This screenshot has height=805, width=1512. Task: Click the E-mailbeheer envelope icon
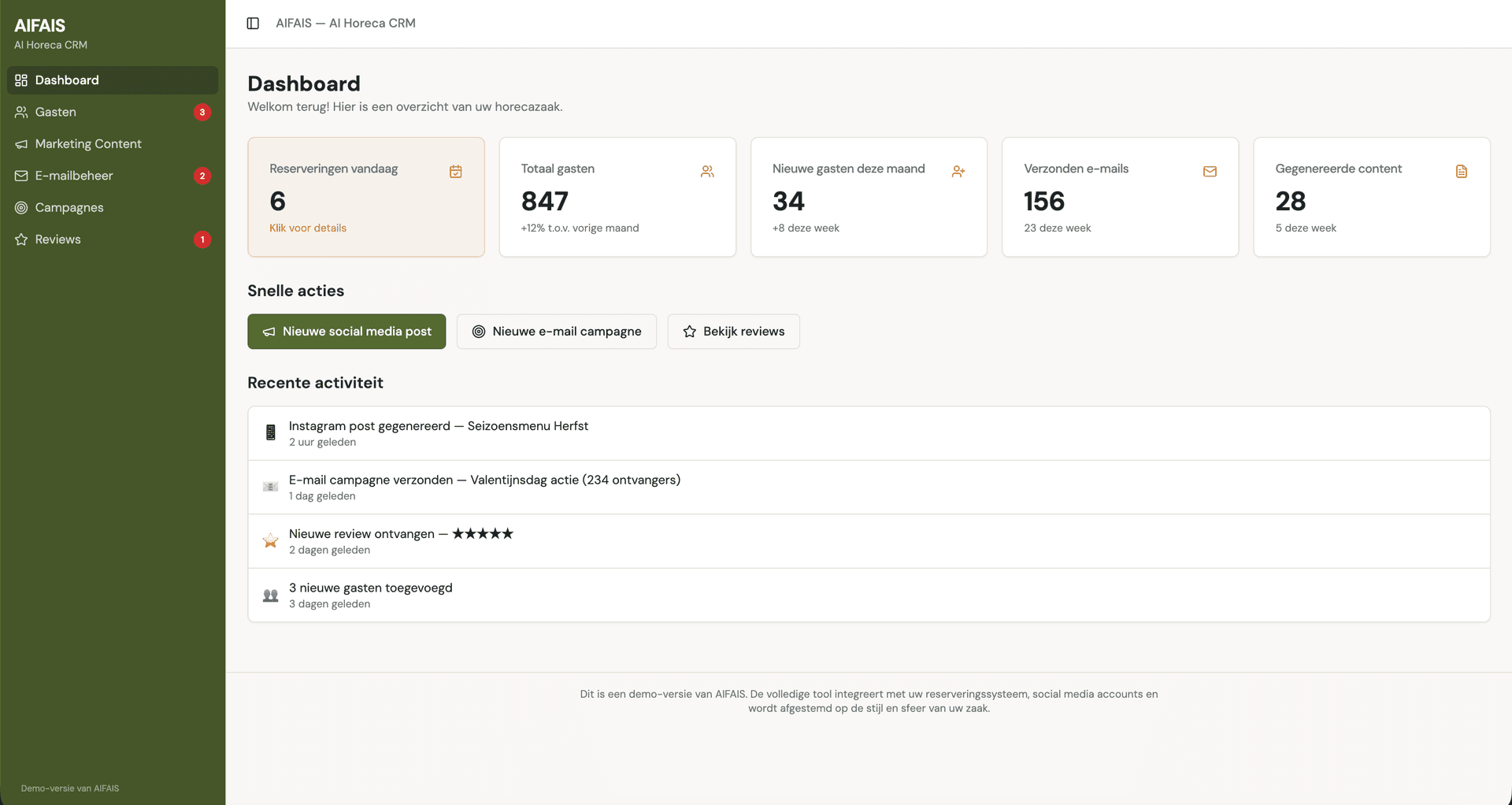[x=20, y=175]
